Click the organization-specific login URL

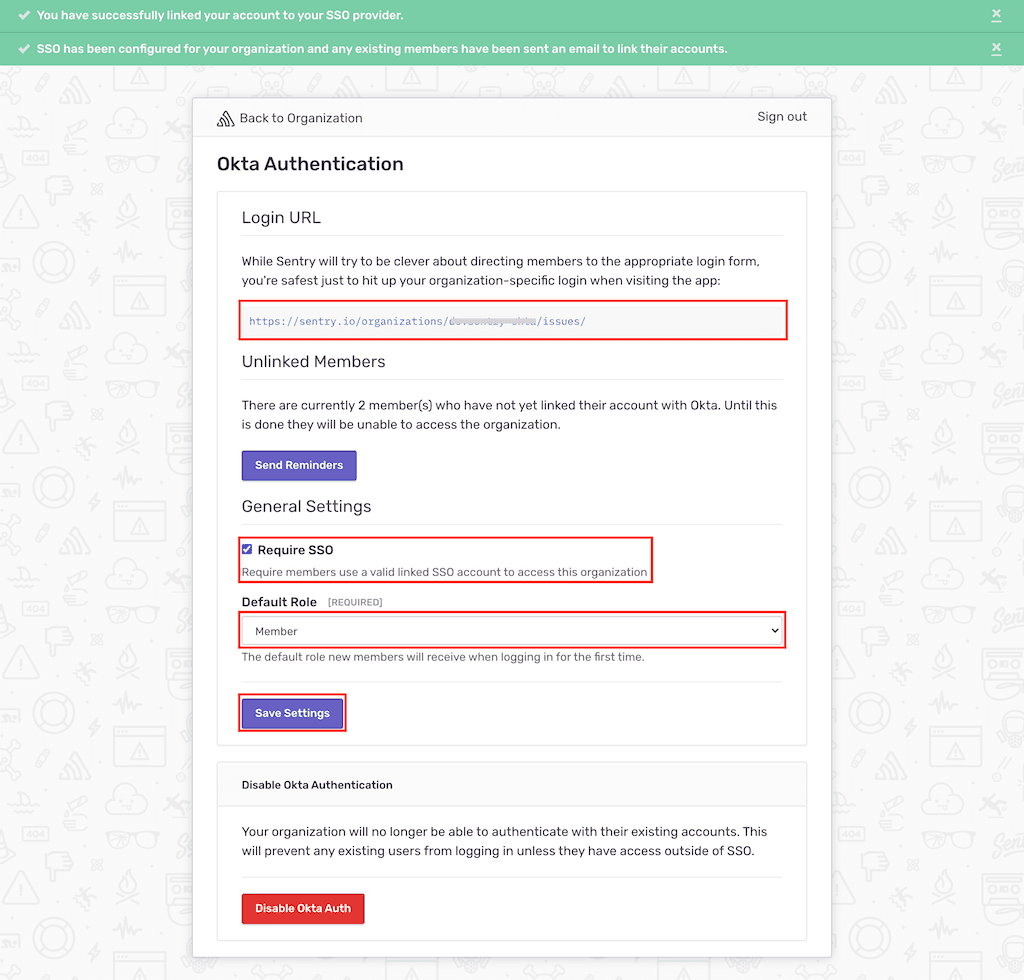coord(420,320)
